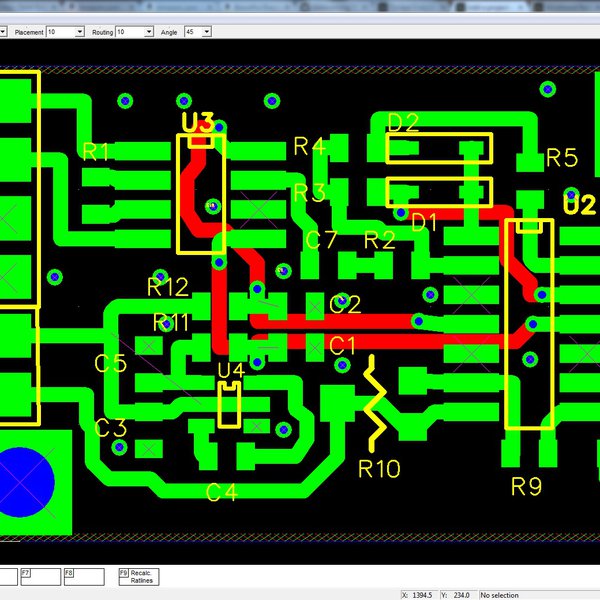Click the Y coordinate readout 234.0
Screen dimensions: 600x600
click(461, 595)
